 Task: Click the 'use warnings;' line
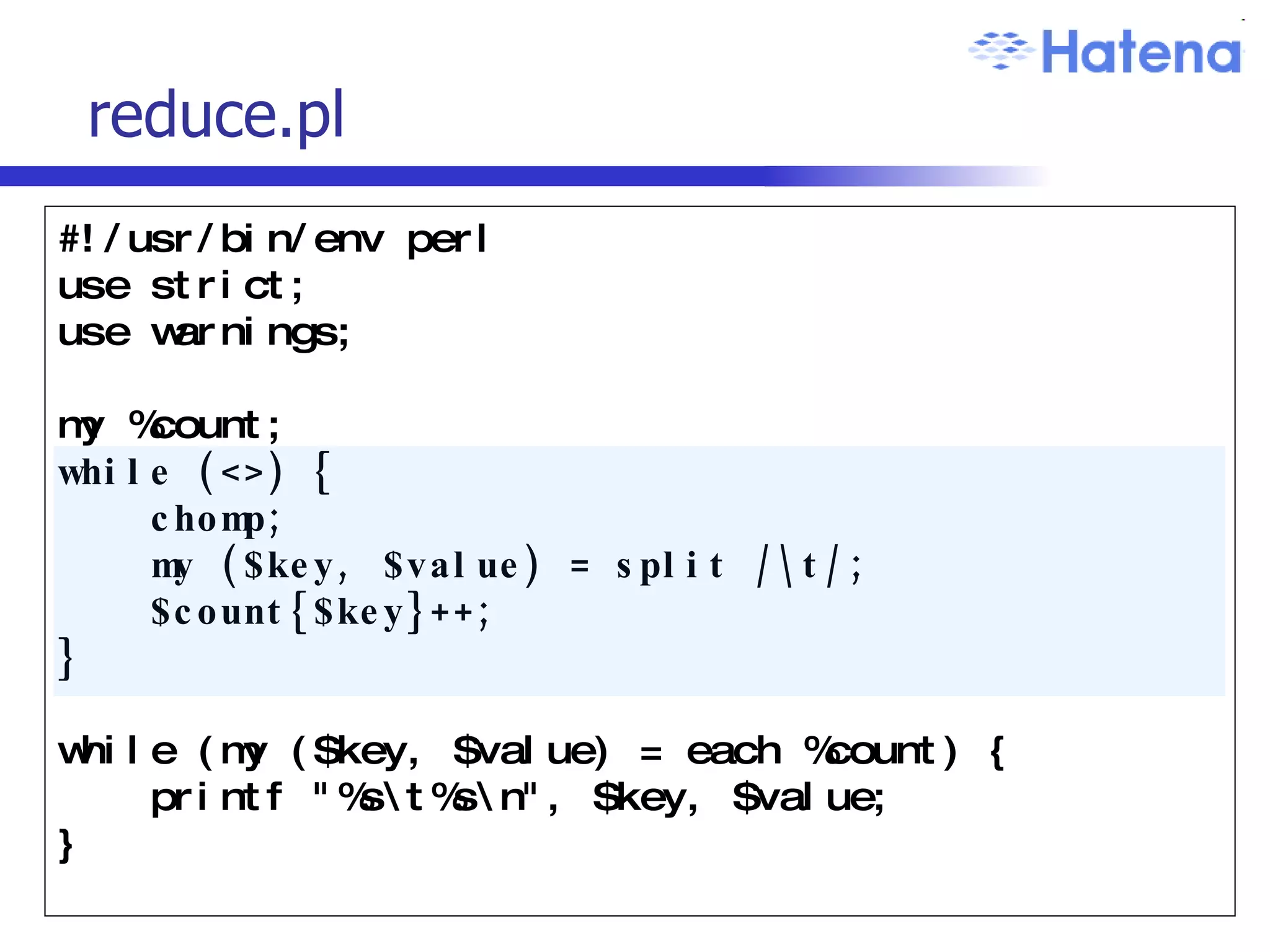[203, 334]
